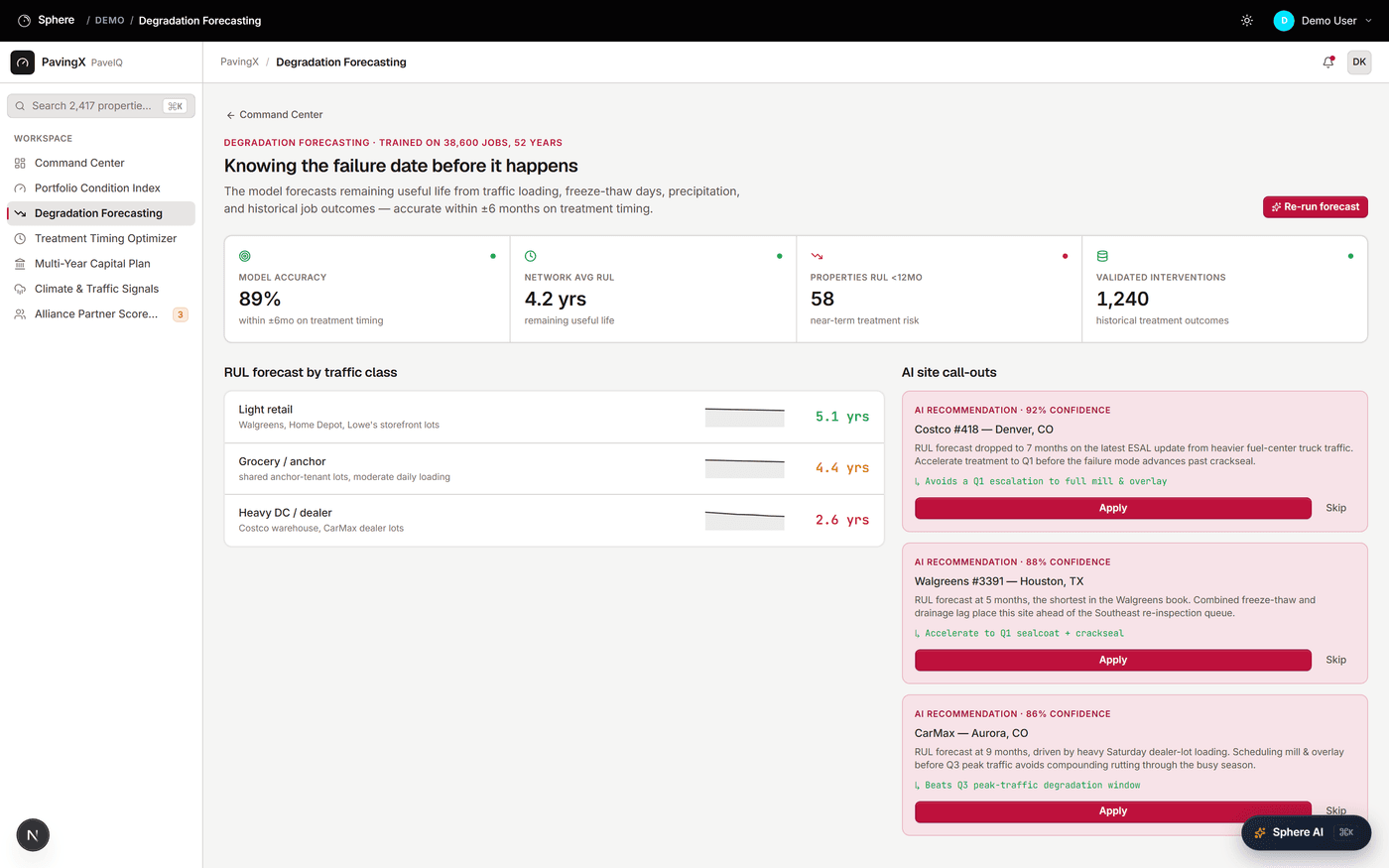This screenshot has height=868, width=1389.
Task: Click the search magnifier icon
Action: pos(20,106)
